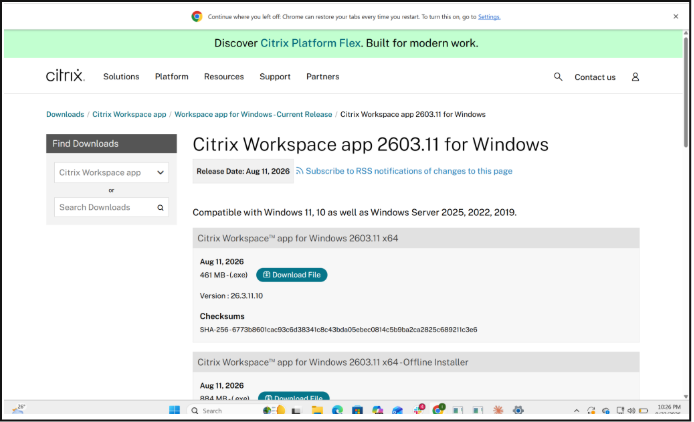Open the Windows Start menu
The image size is (694, 422).
[174, 410]
